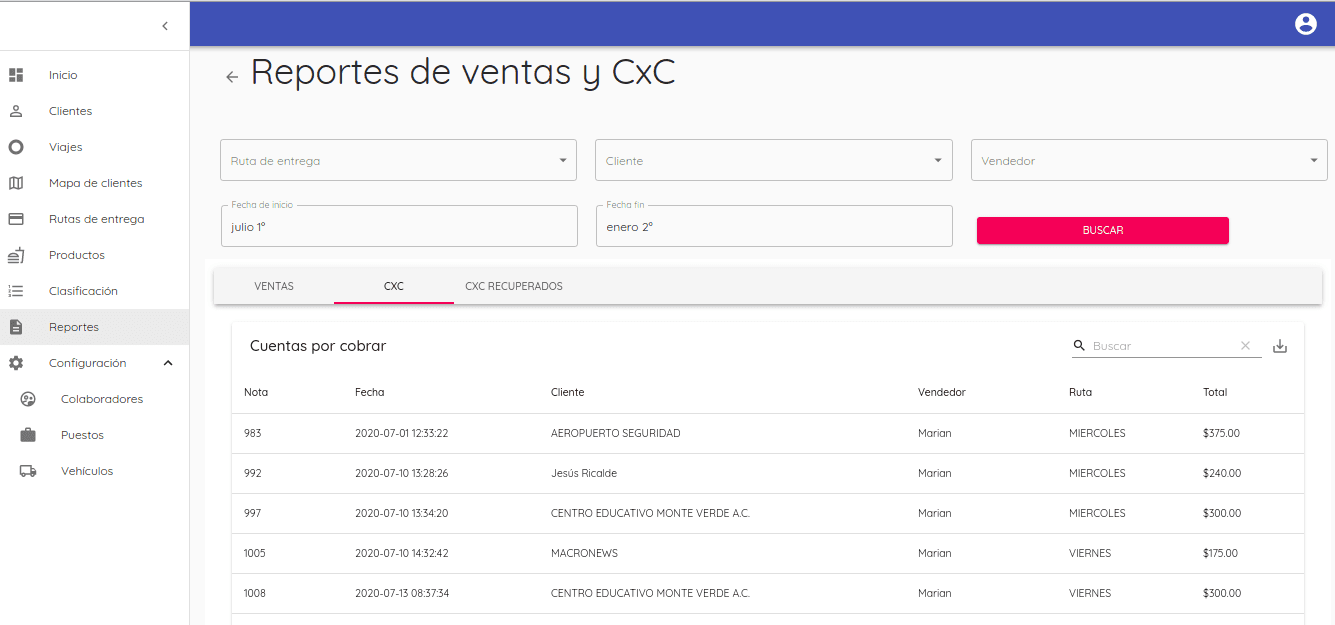Click the Cuentas por cobrar heading
The image size is (1335, 625).
coord(318,346)
